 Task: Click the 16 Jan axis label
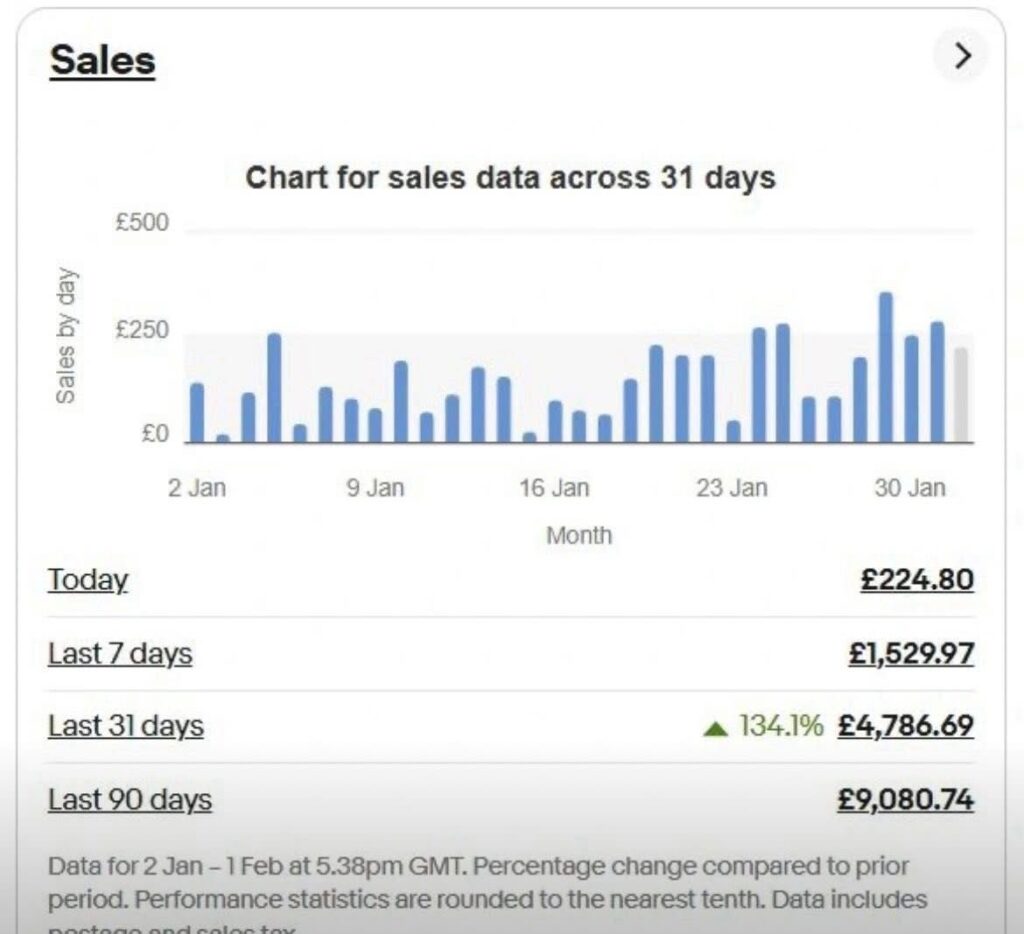[554, 488]
